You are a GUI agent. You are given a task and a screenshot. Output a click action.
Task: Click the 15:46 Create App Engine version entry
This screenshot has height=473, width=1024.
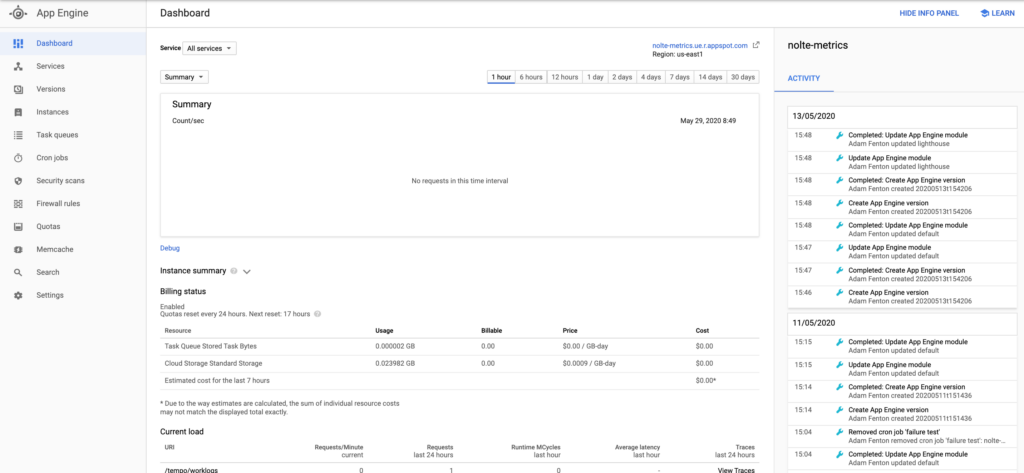click(x=902, y=297)
